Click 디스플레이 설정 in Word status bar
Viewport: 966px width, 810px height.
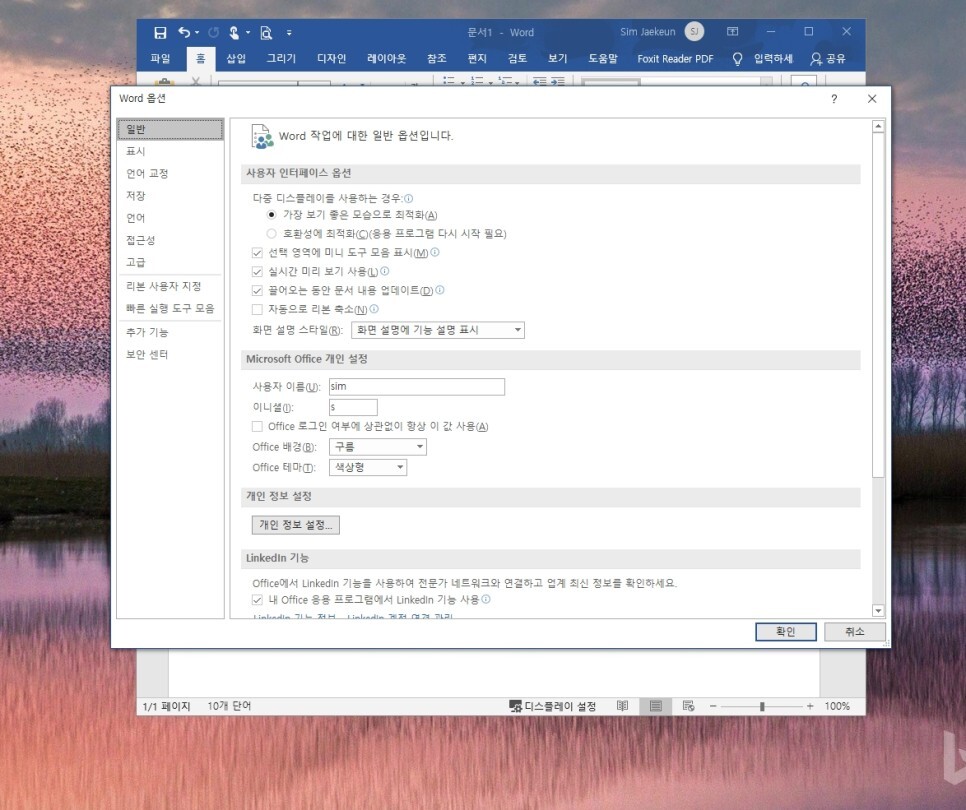(553, 707)
